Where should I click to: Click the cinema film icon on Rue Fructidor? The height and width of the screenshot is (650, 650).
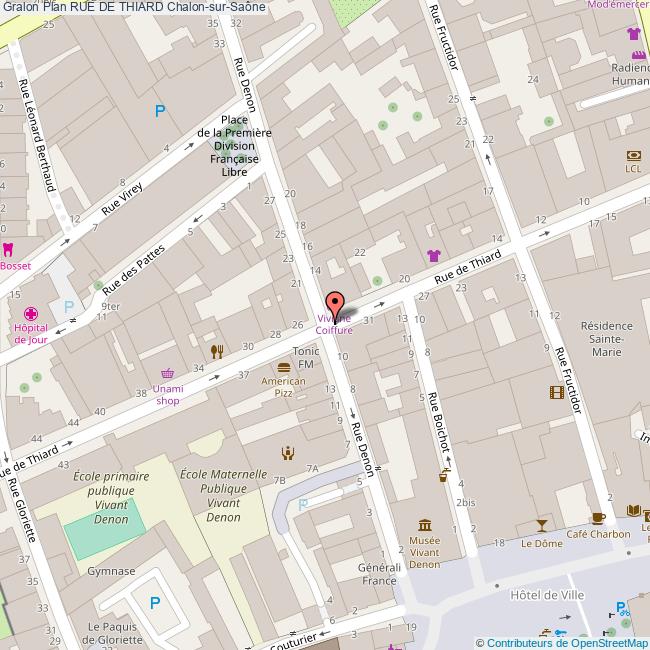(x=556, y=392)
